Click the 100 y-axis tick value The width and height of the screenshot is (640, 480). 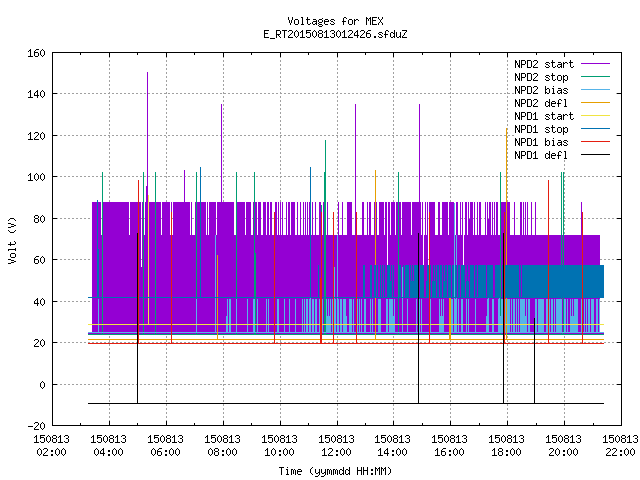36,177
